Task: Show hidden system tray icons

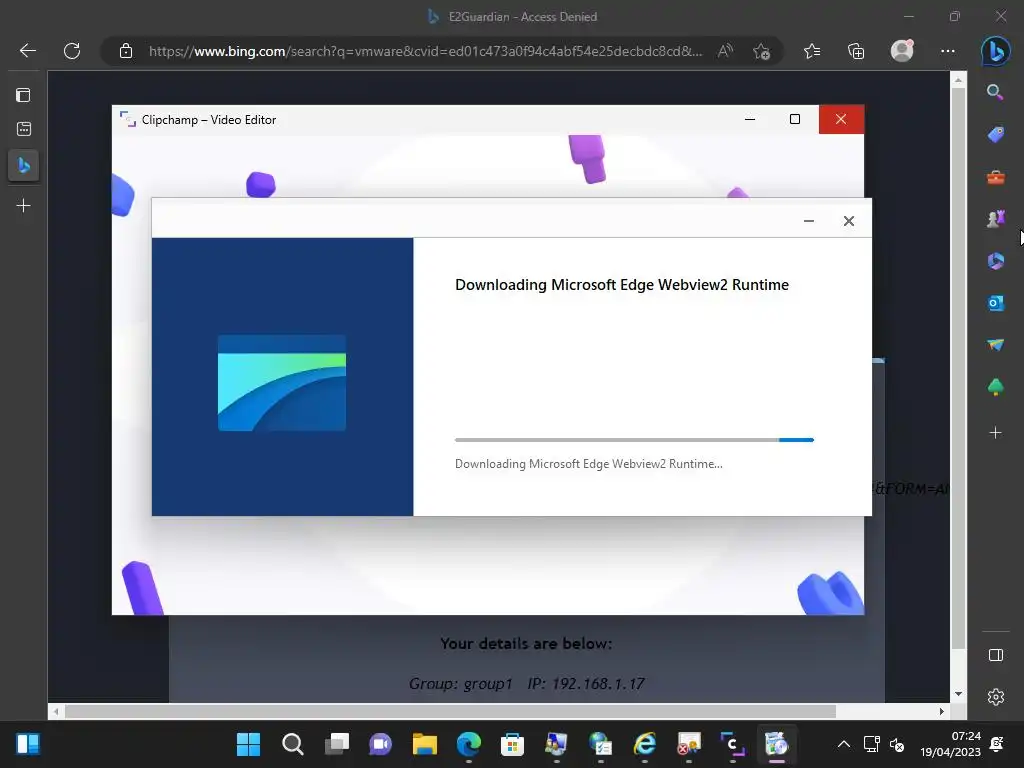Action: click(x=844, y=744)
